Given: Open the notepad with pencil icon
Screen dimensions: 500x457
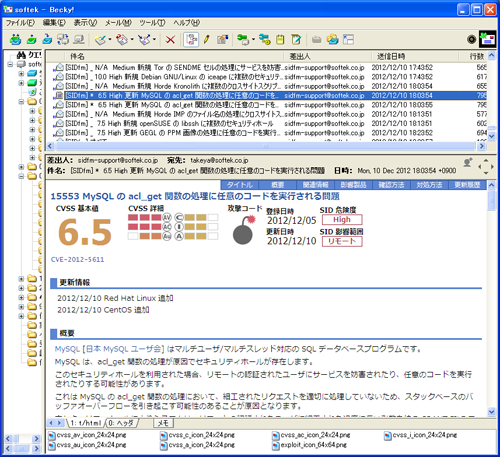Looking at the screenshot, I should coord(296,39).
